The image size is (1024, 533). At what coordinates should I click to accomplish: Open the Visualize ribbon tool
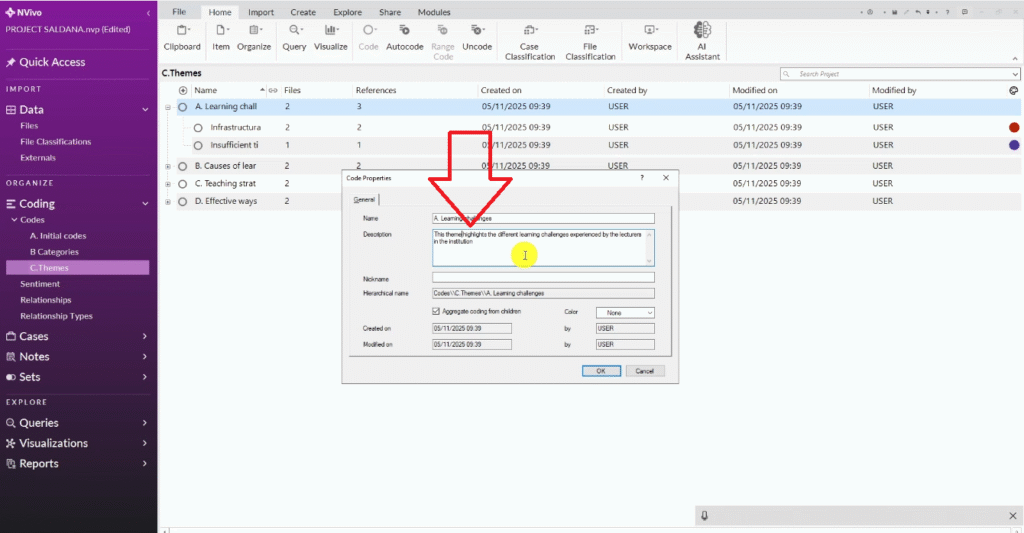(331, 38)
